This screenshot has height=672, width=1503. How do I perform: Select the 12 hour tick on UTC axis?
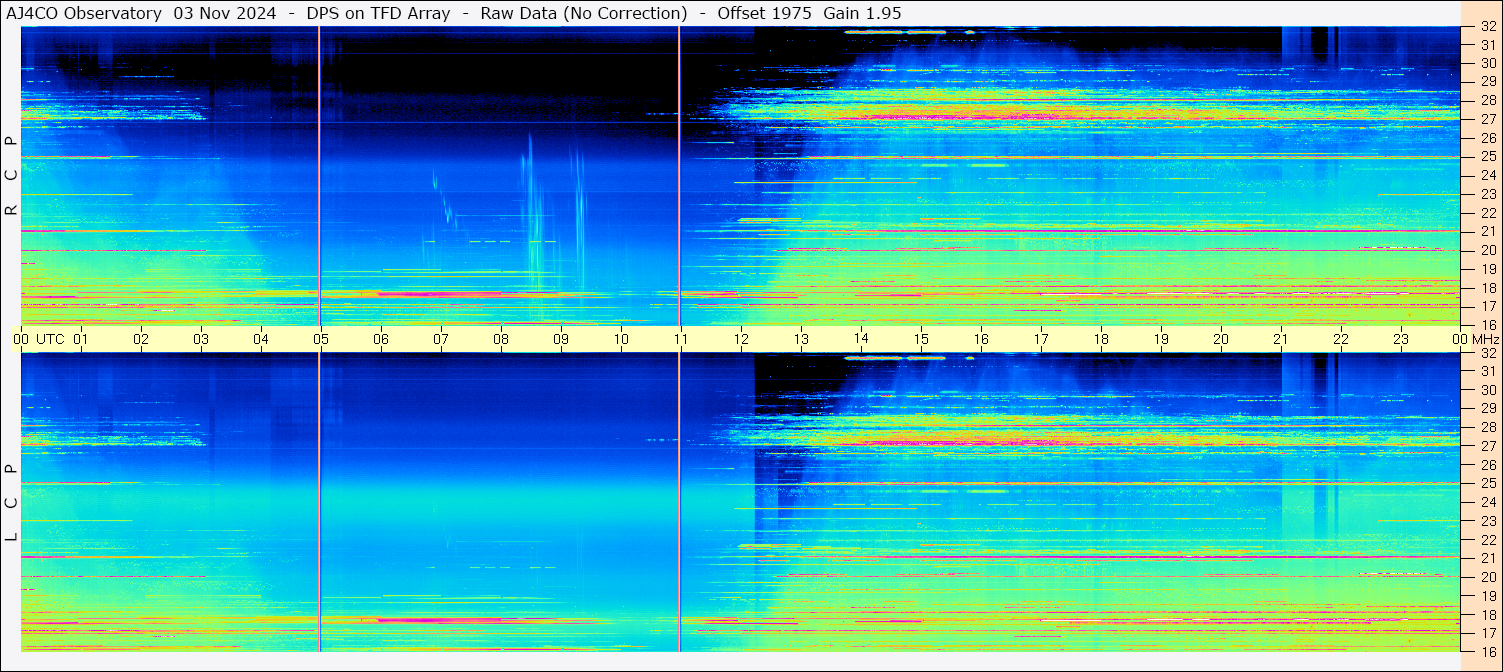pos(741,339)
